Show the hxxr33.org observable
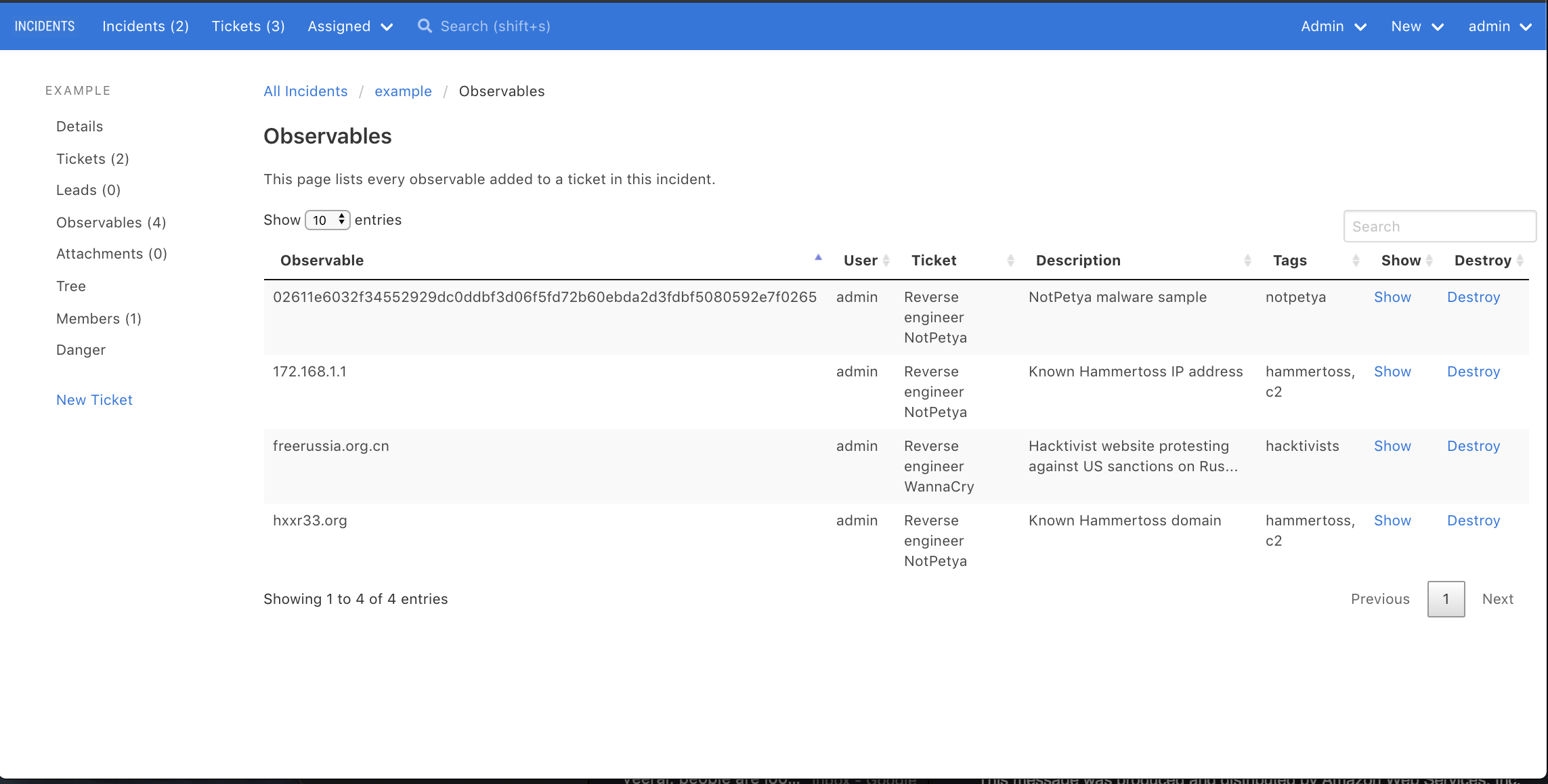 point(1392,521)
